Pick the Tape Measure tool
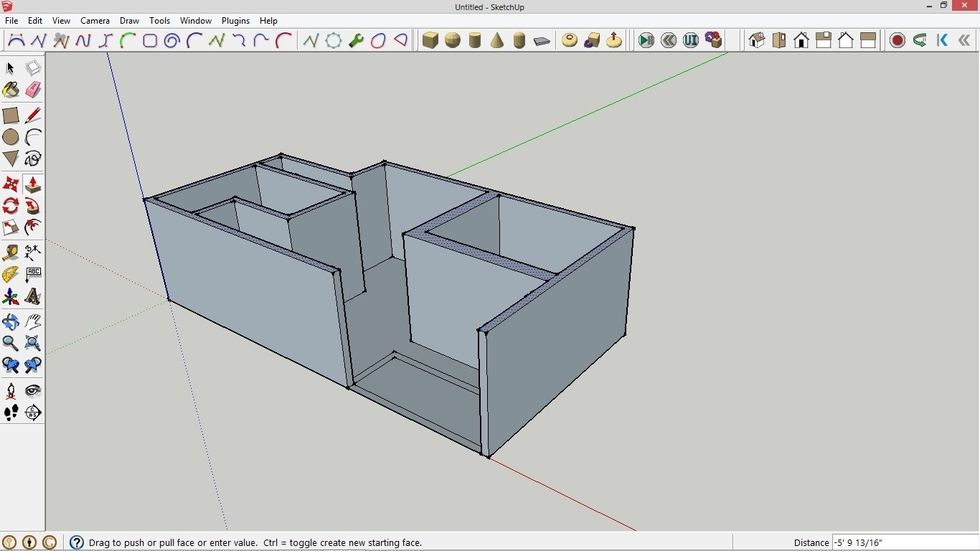The image size is (980, 551). tap(11, 252)
